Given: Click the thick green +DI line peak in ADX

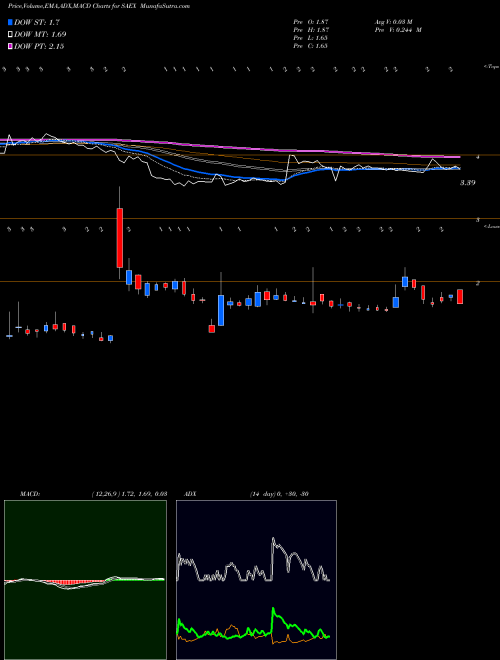Looking at the screenshot, I should tap(273, 609).
